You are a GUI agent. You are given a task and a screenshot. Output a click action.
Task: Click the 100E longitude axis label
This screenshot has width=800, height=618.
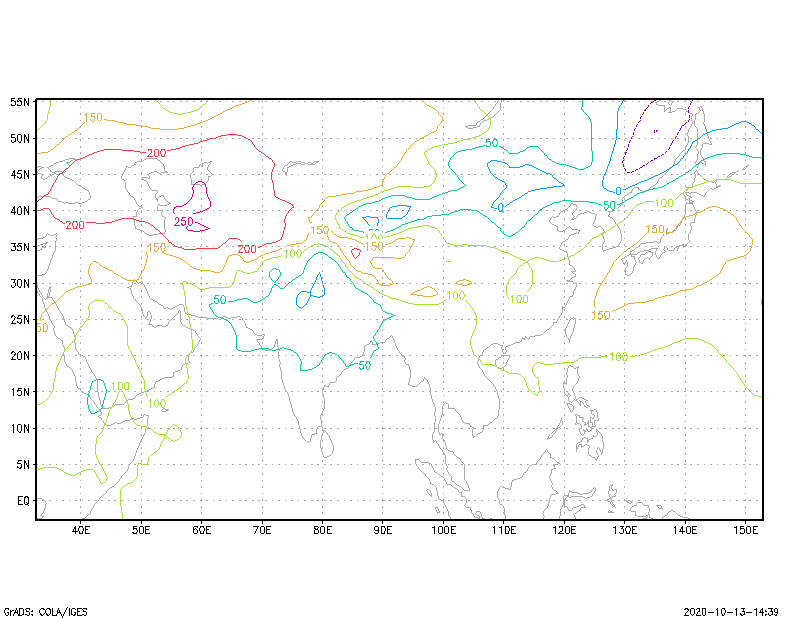[x=443, y=530]
